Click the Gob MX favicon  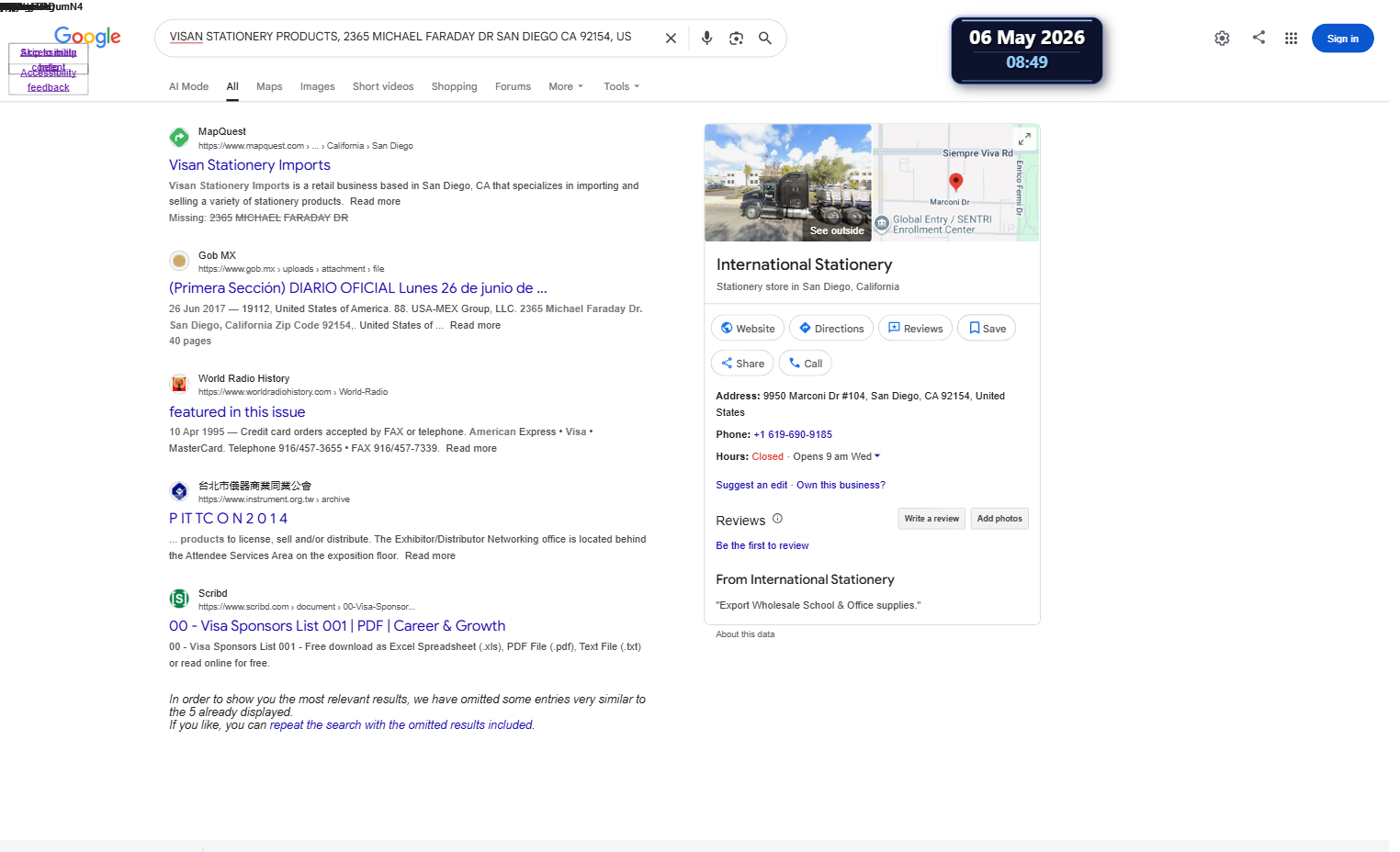coord(179,261)
